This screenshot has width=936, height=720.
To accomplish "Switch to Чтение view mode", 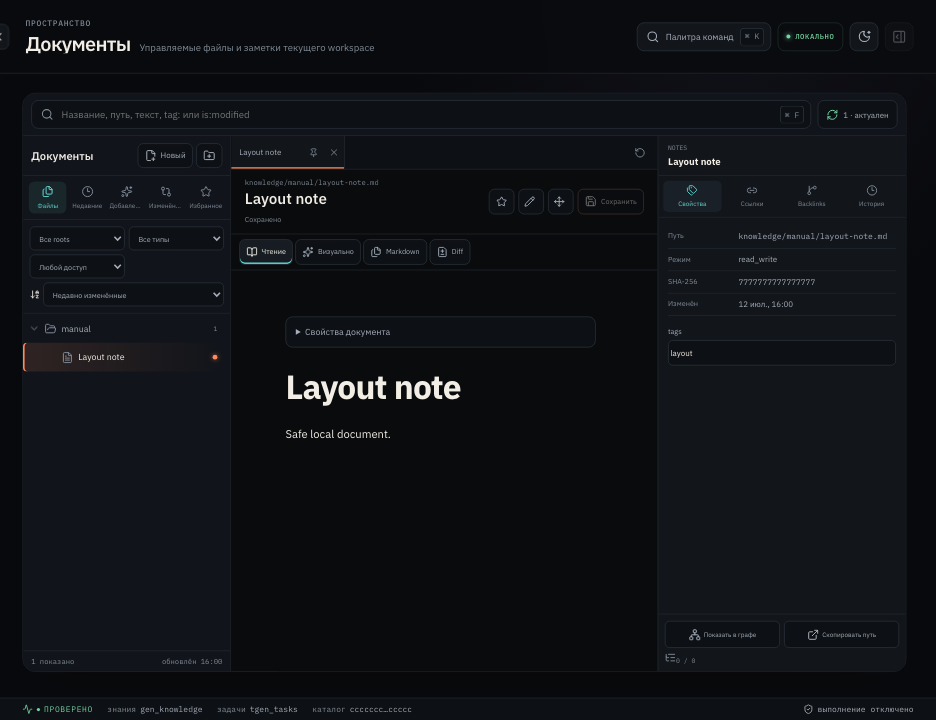I will tap(266, 251).
